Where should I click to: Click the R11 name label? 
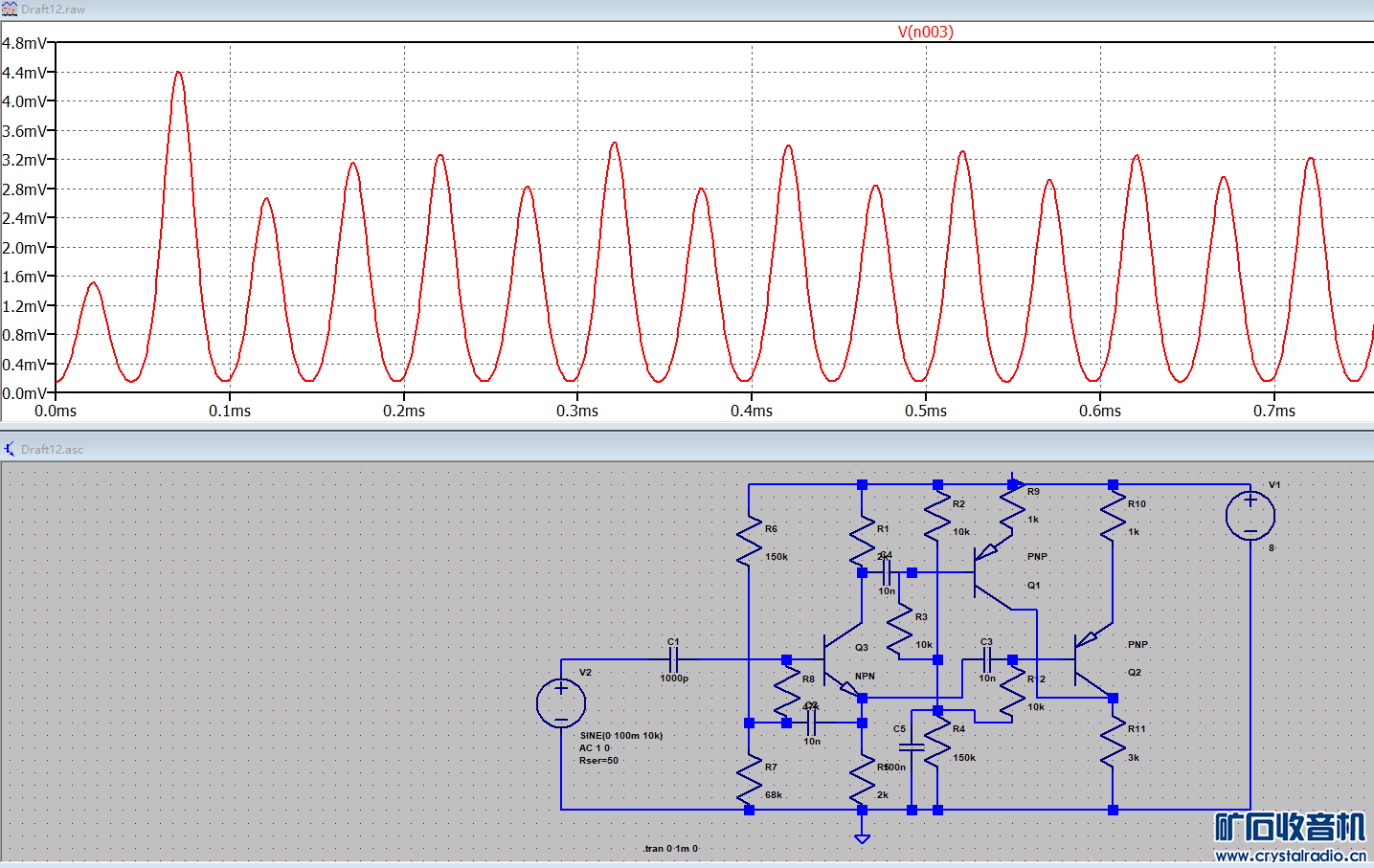click(1137, 729)
